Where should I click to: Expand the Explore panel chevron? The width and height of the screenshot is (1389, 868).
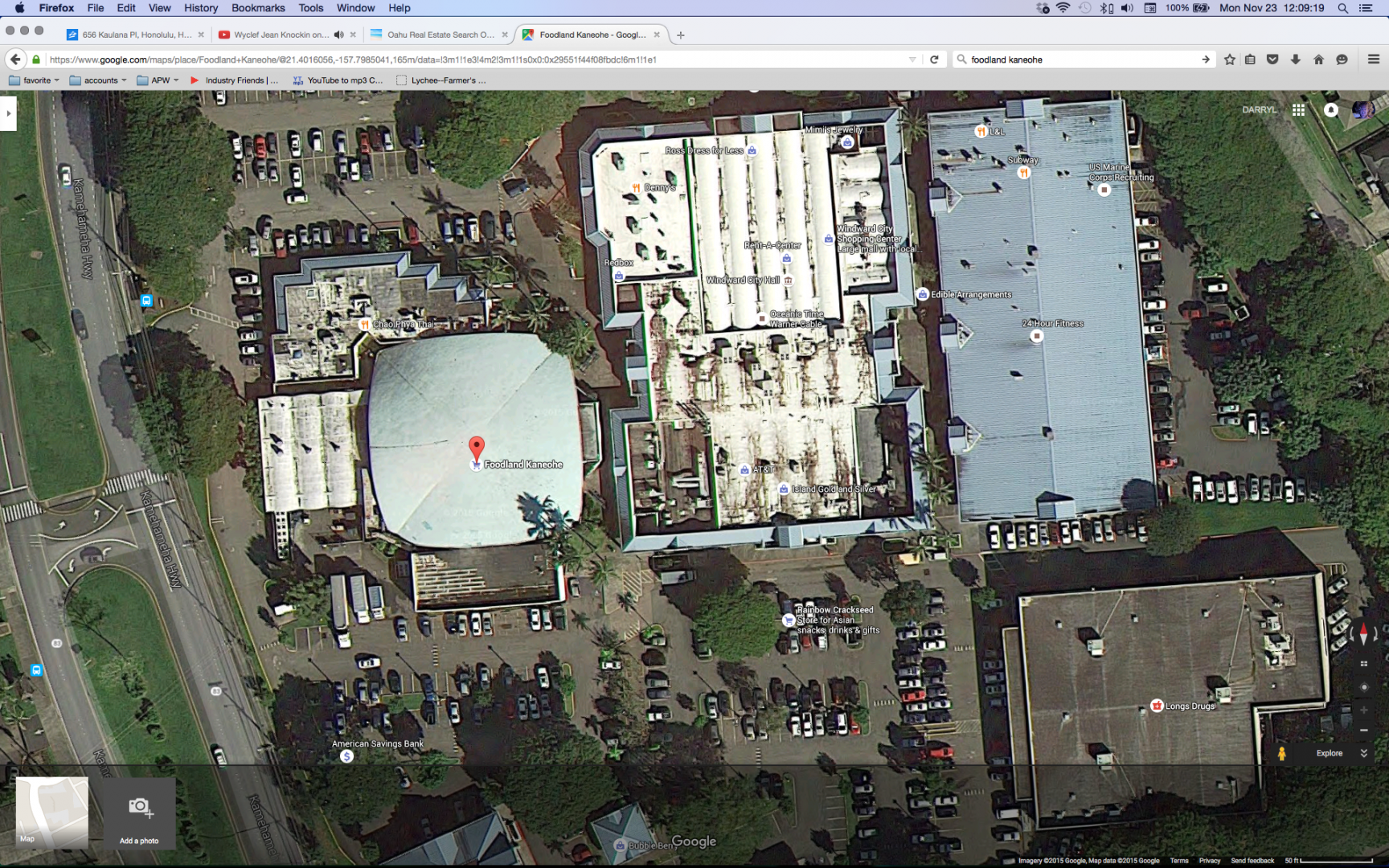point(1363,753)
